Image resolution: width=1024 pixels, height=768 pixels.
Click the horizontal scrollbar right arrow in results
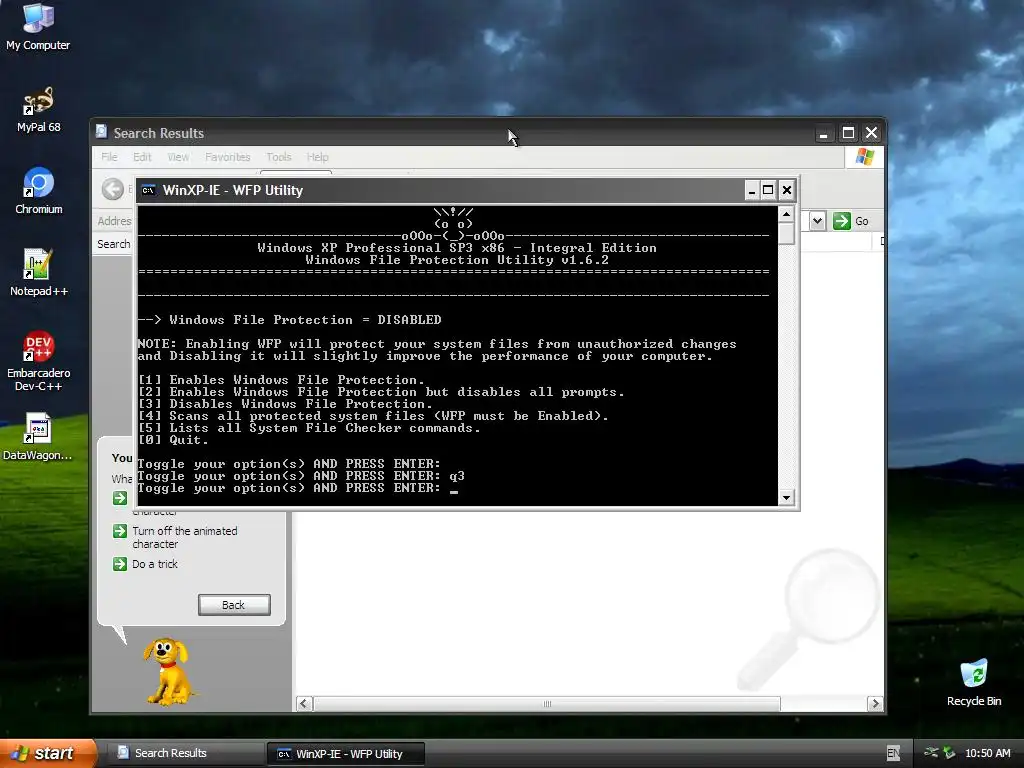pos(875,703)
